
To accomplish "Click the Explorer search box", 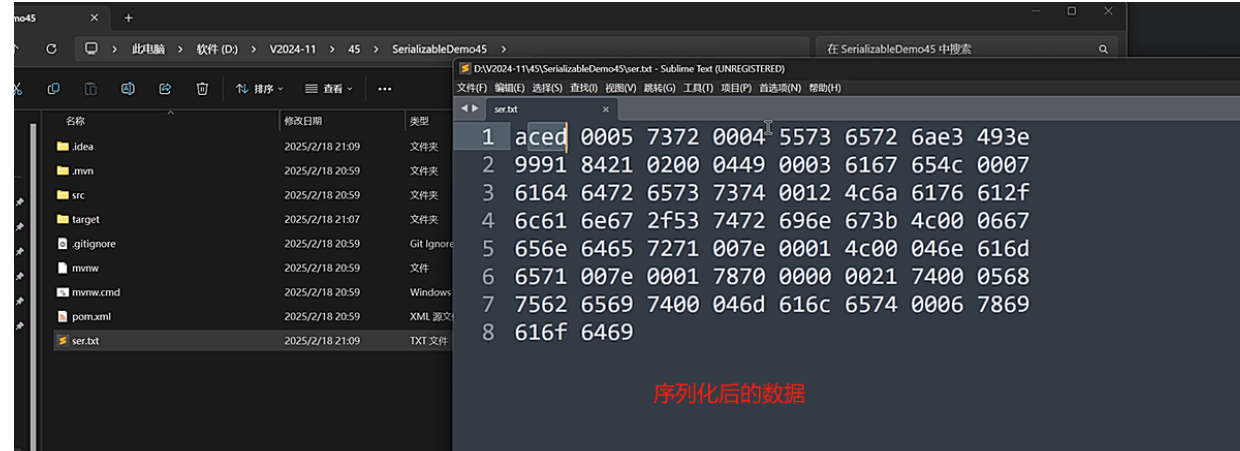I will [x=968, y=49].
